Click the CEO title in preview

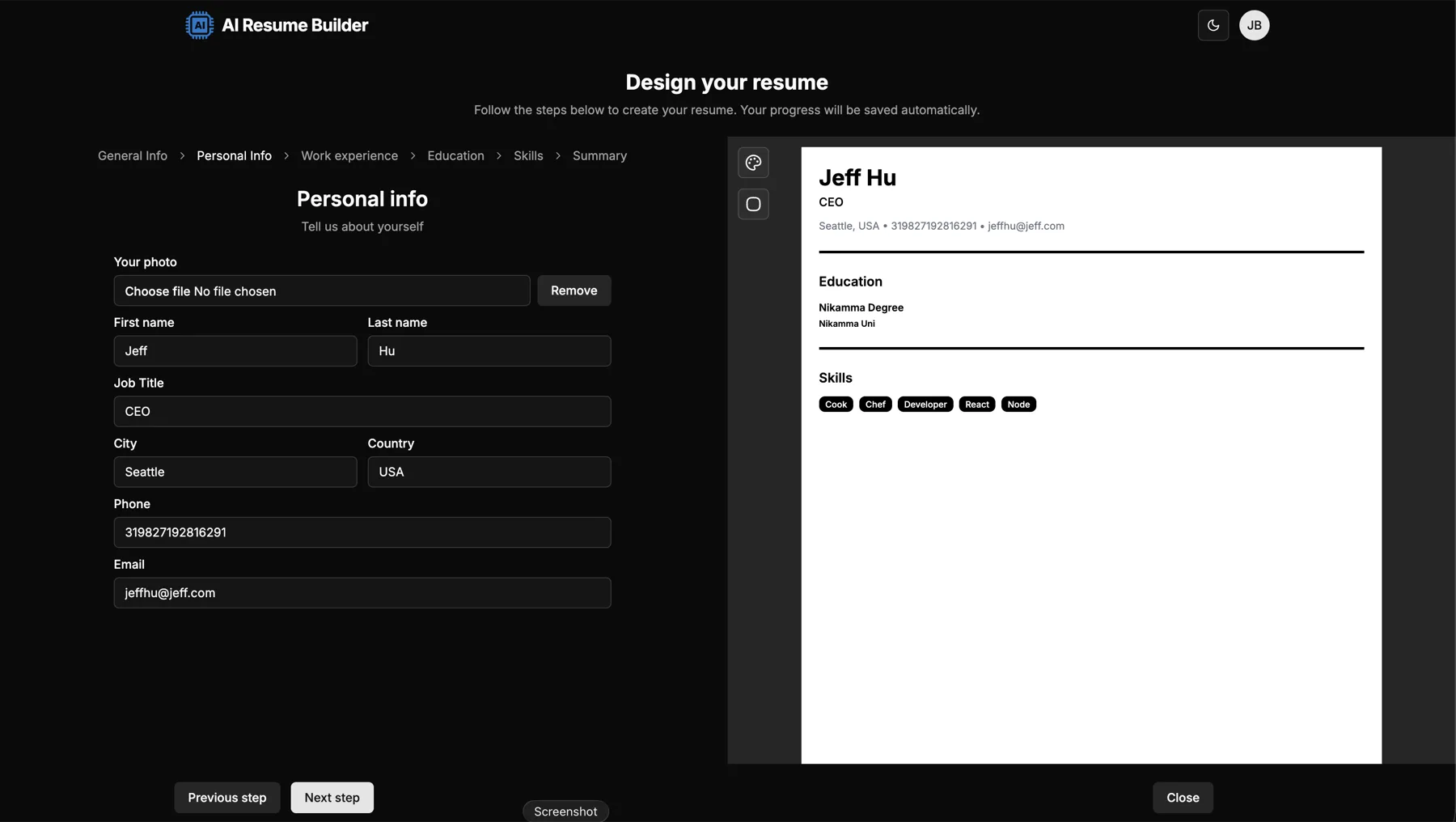(x=831, y=202)
